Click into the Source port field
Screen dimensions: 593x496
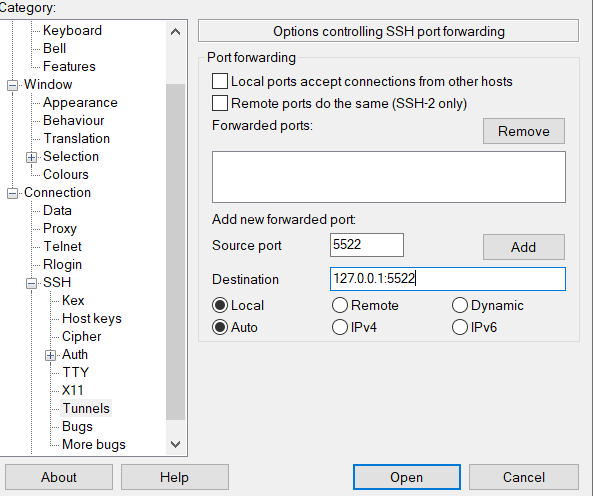tap(367, 245)
